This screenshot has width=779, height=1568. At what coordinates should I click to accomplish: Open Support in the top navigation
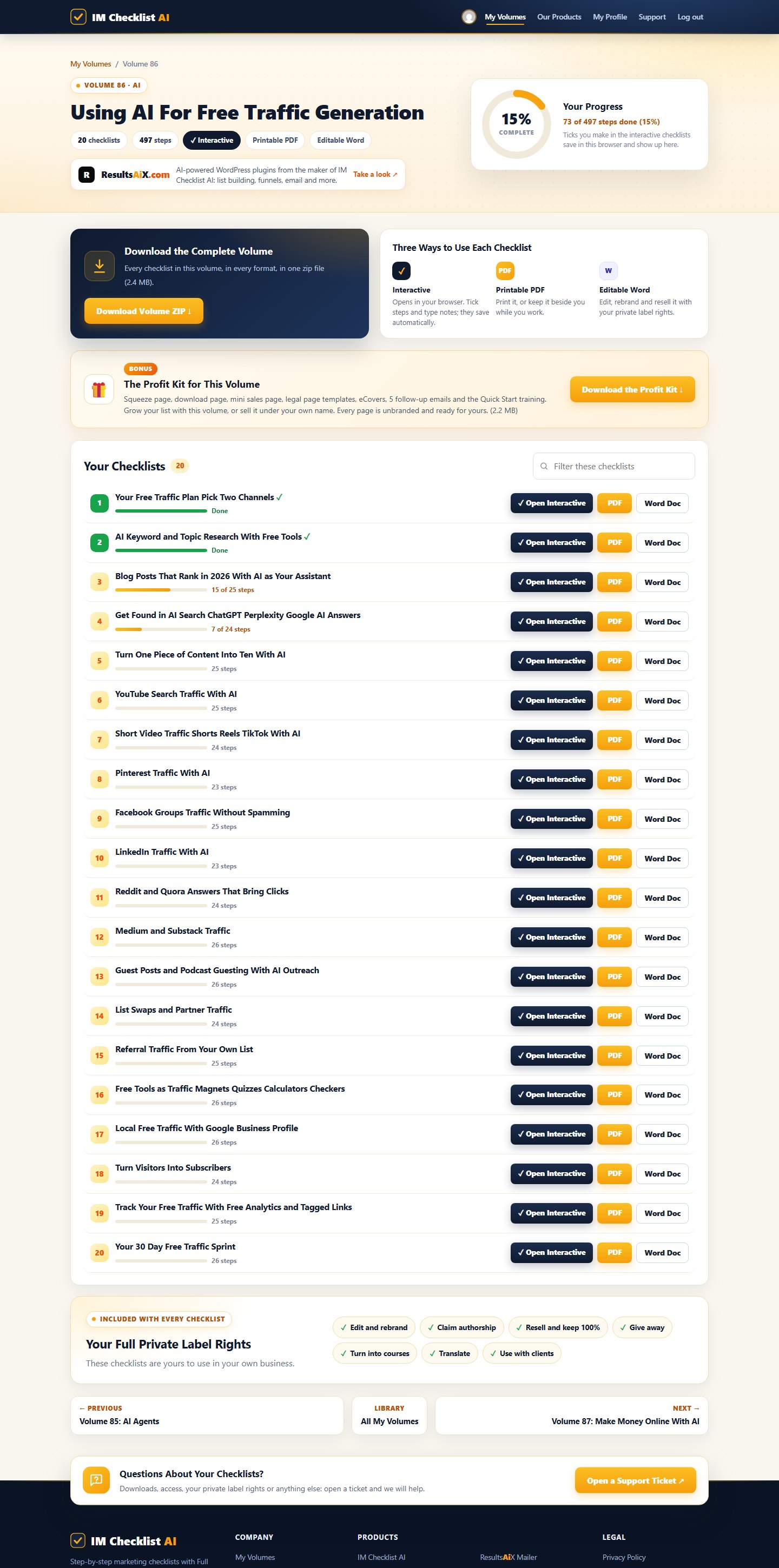tap(652, 17)
